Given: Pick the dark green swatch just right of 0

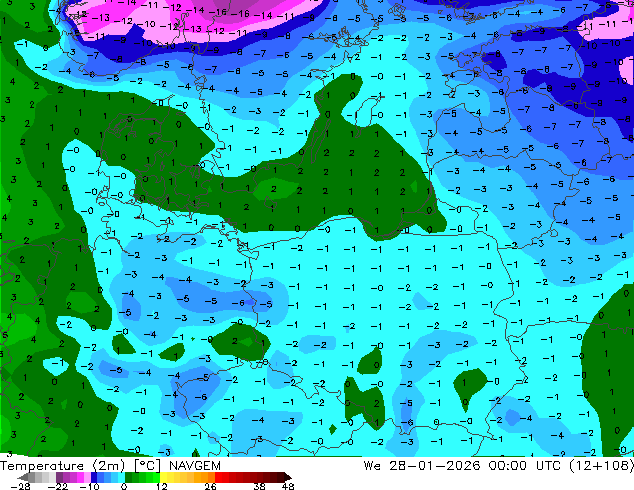Looking at the screenshot, I should (x=128, y=477).
